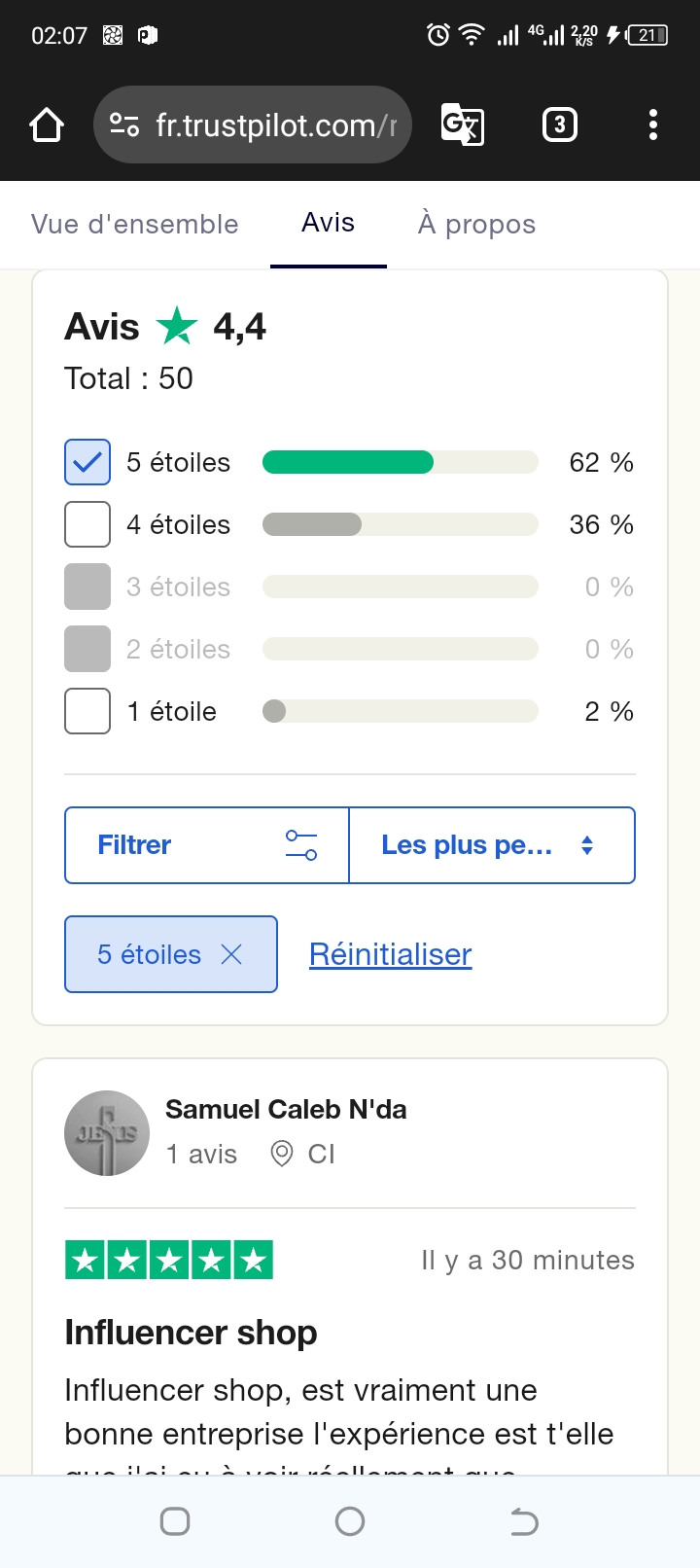Tap Samuel Caleb N'da's avatar thumbnail
The width and height of the screenshot is (700, 1568).
[107, 1133]
